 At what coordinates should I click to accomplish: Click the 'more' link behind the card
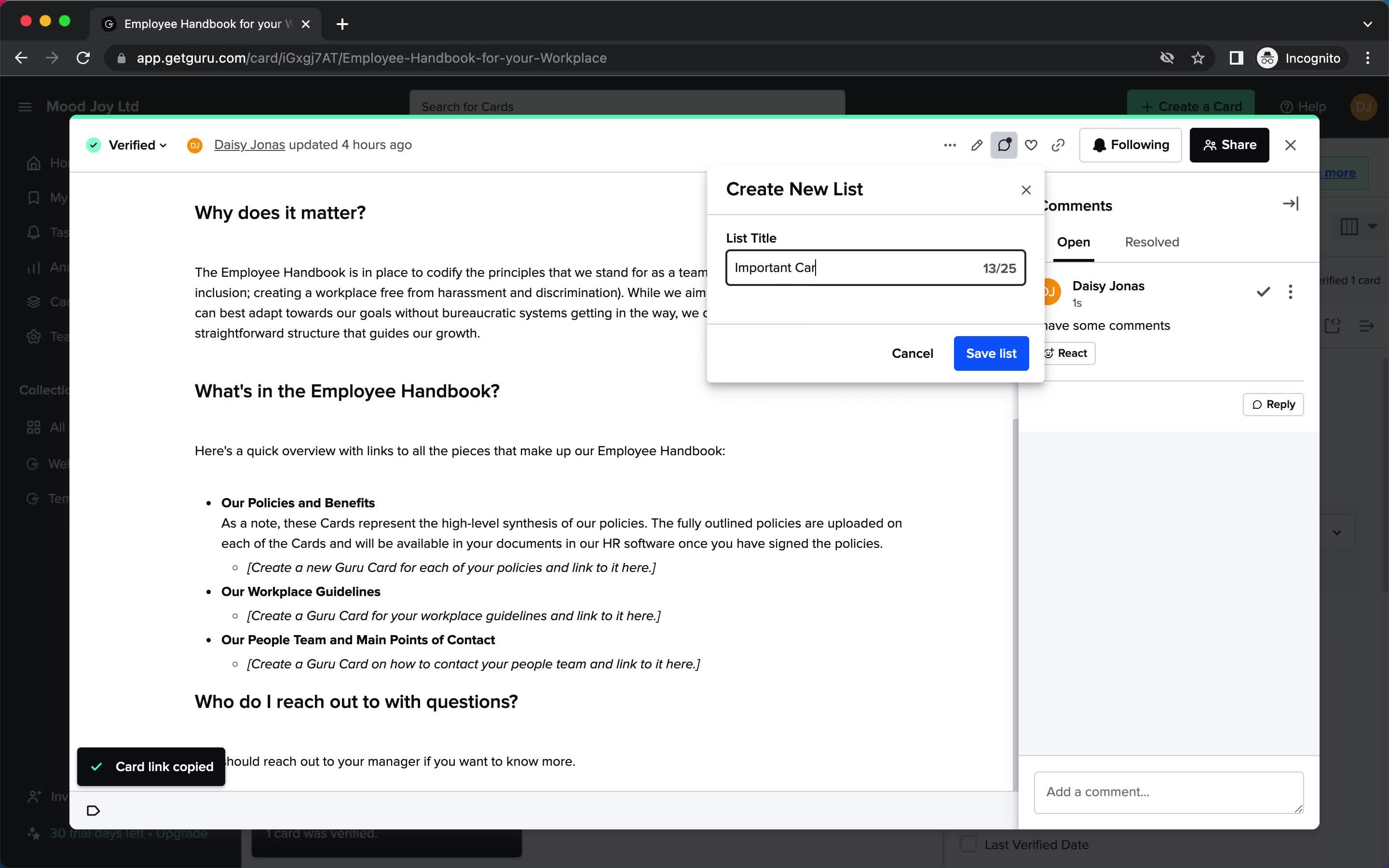tap(1340, 173)
